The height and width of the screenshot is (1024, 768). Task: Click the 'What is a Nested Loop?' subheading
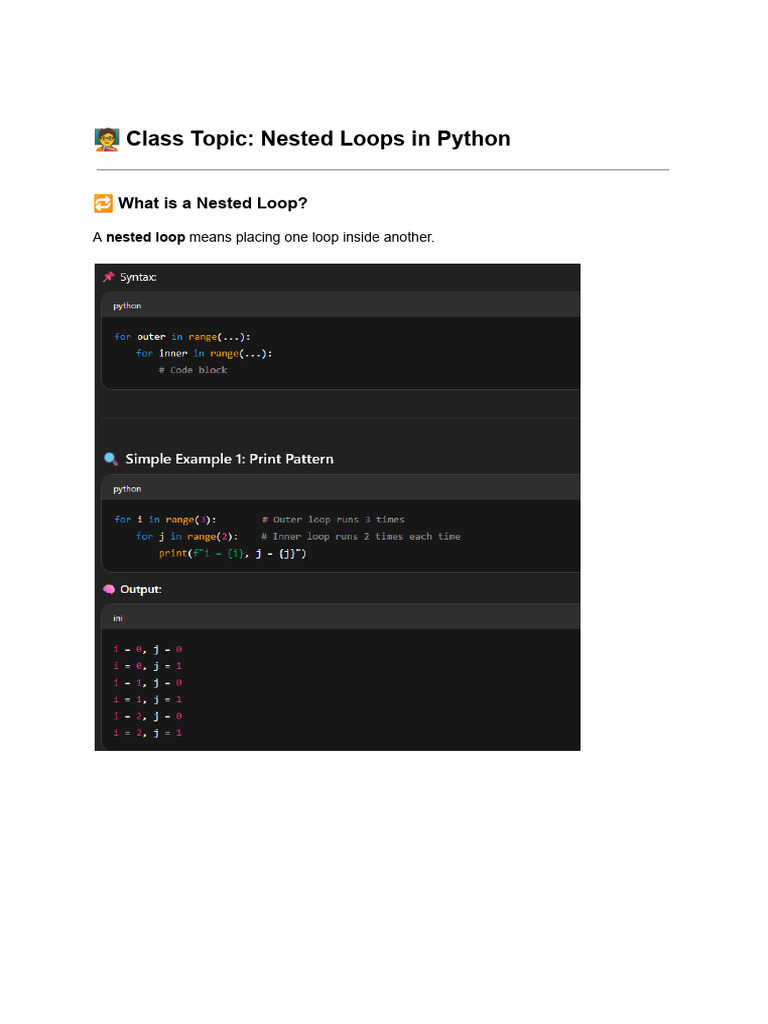coord(213,203)
